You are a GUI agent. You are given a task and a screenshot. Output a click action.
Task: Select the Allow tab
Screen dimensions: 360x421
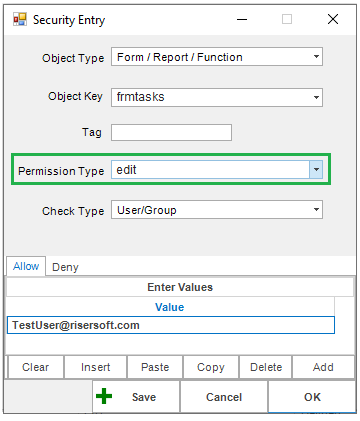pos(26,266)
